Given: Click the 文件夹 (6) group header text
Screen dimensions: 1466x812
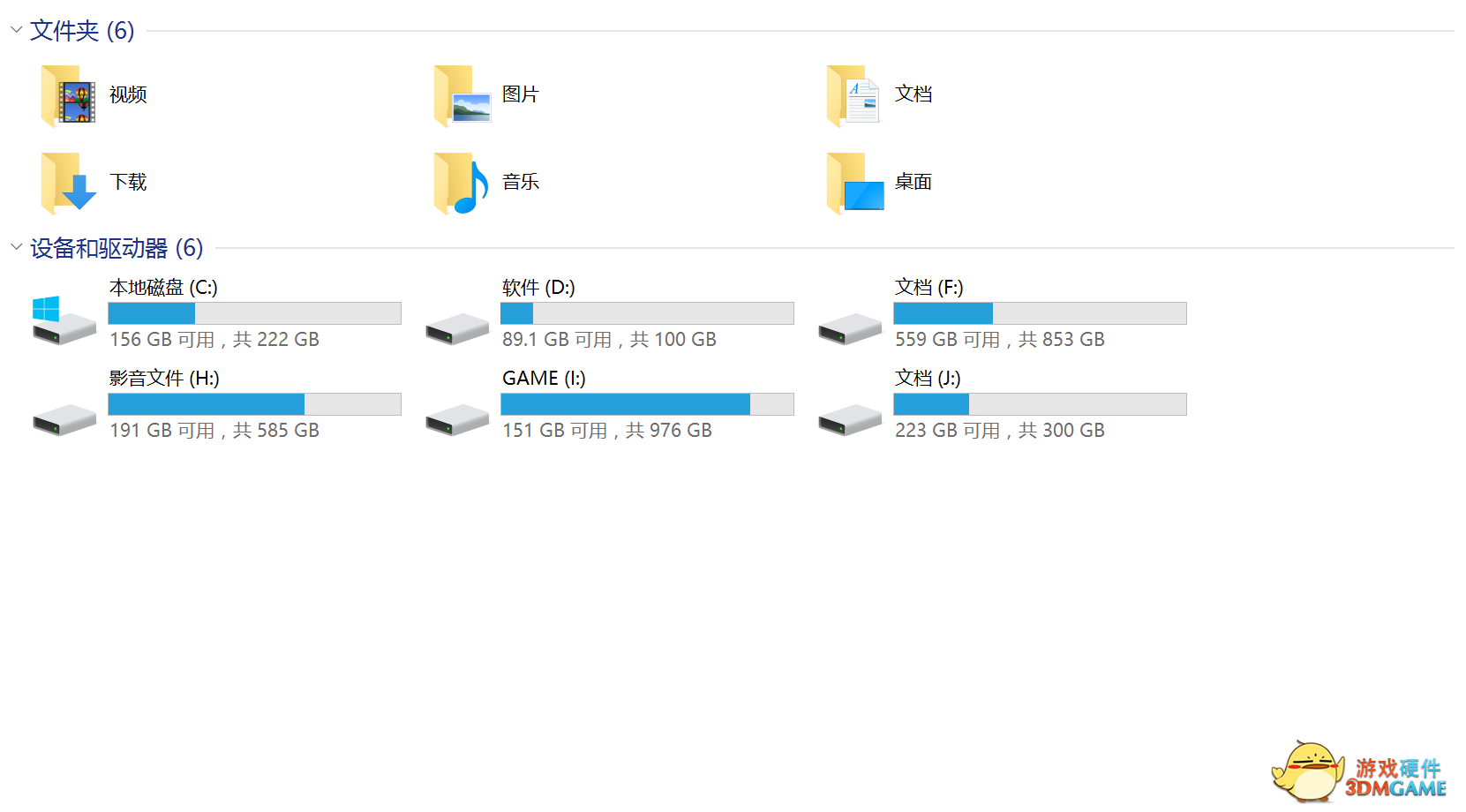Looking at the screenshot, I should click(82, 31).
